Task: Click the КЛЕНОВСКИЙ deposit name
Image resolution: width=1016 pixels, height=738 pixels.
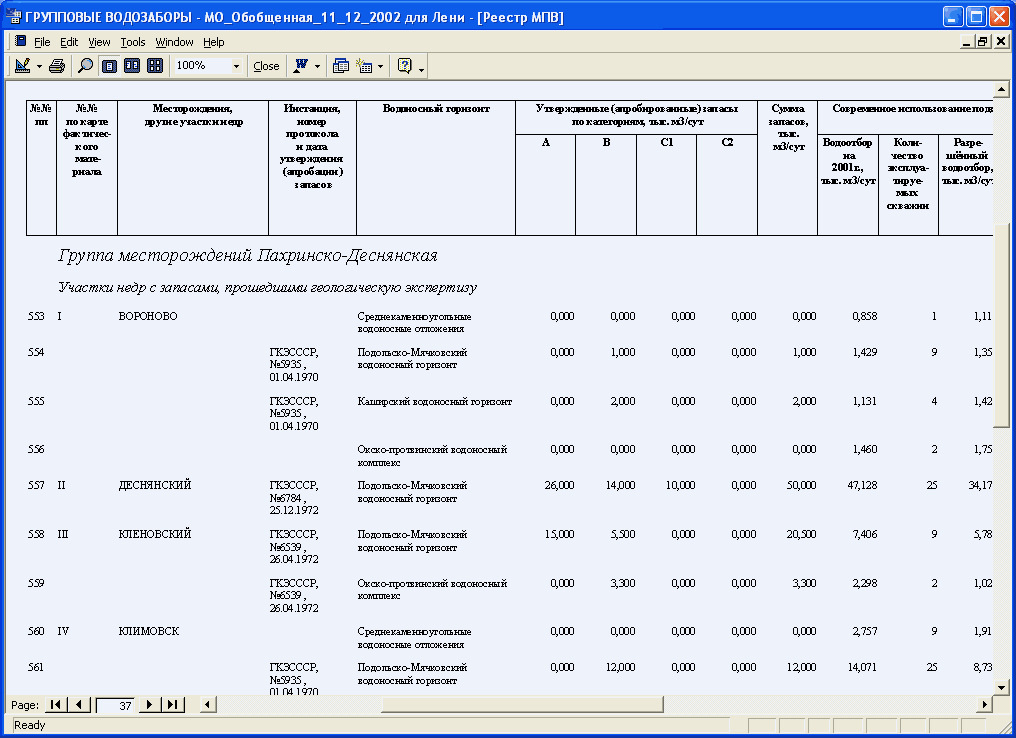Action: [x=155, y=535]
